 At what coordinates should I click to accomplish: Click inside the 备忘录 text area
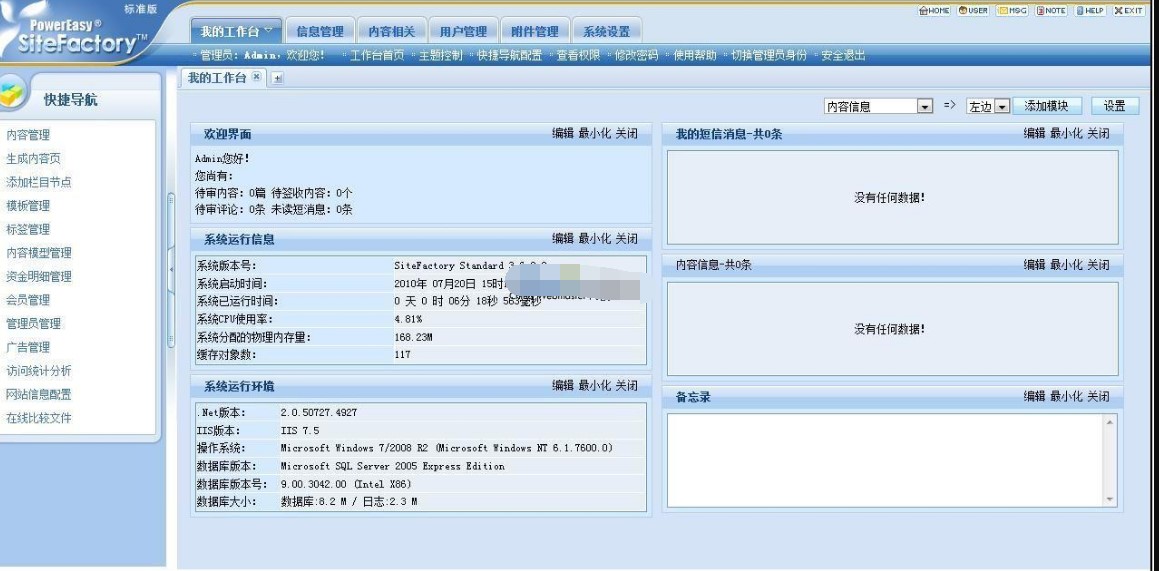(885, 460)
